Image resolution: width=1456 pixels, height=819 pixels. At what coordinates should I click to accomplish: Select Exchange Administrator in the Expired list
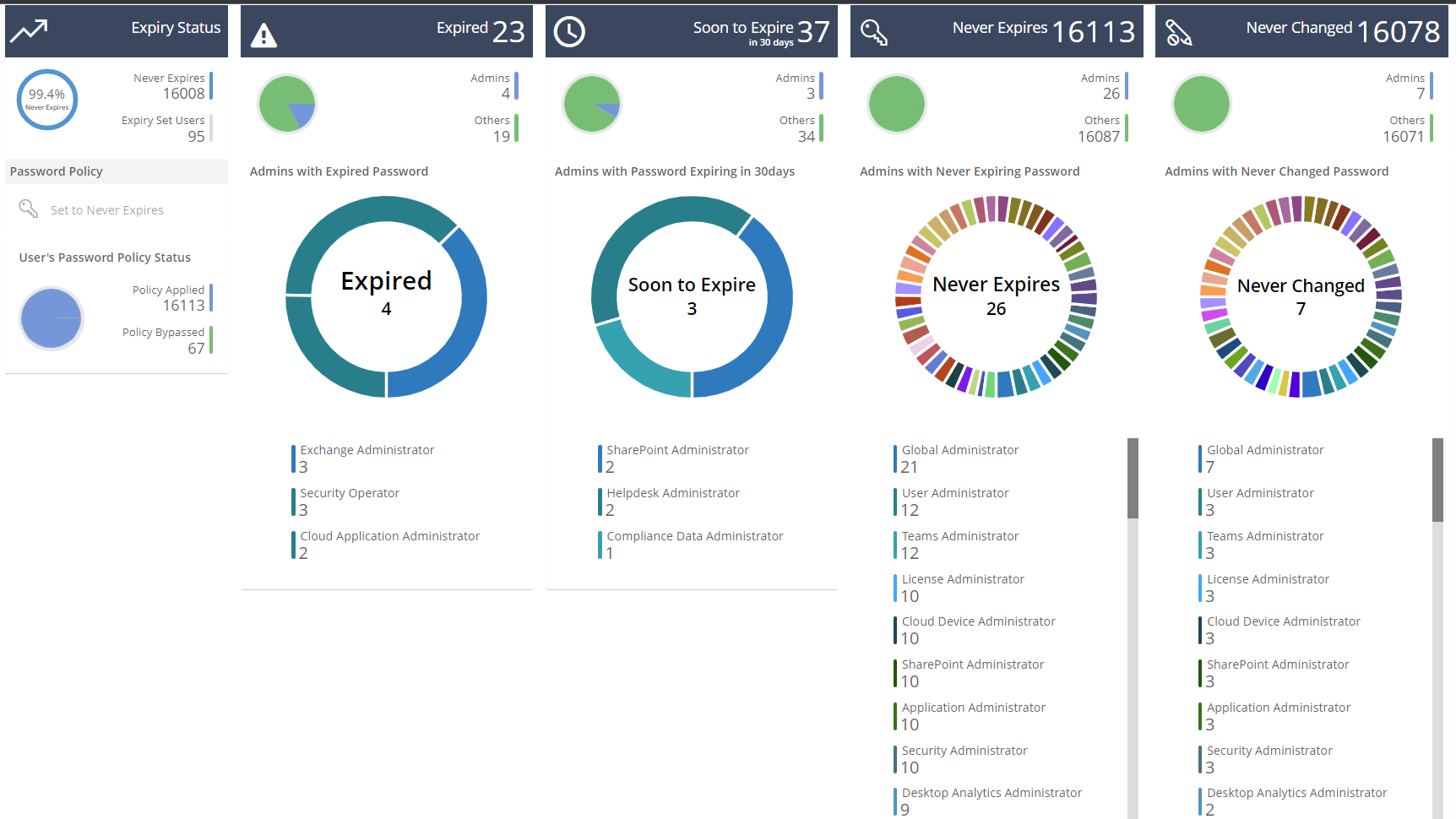tap(367, 451)
